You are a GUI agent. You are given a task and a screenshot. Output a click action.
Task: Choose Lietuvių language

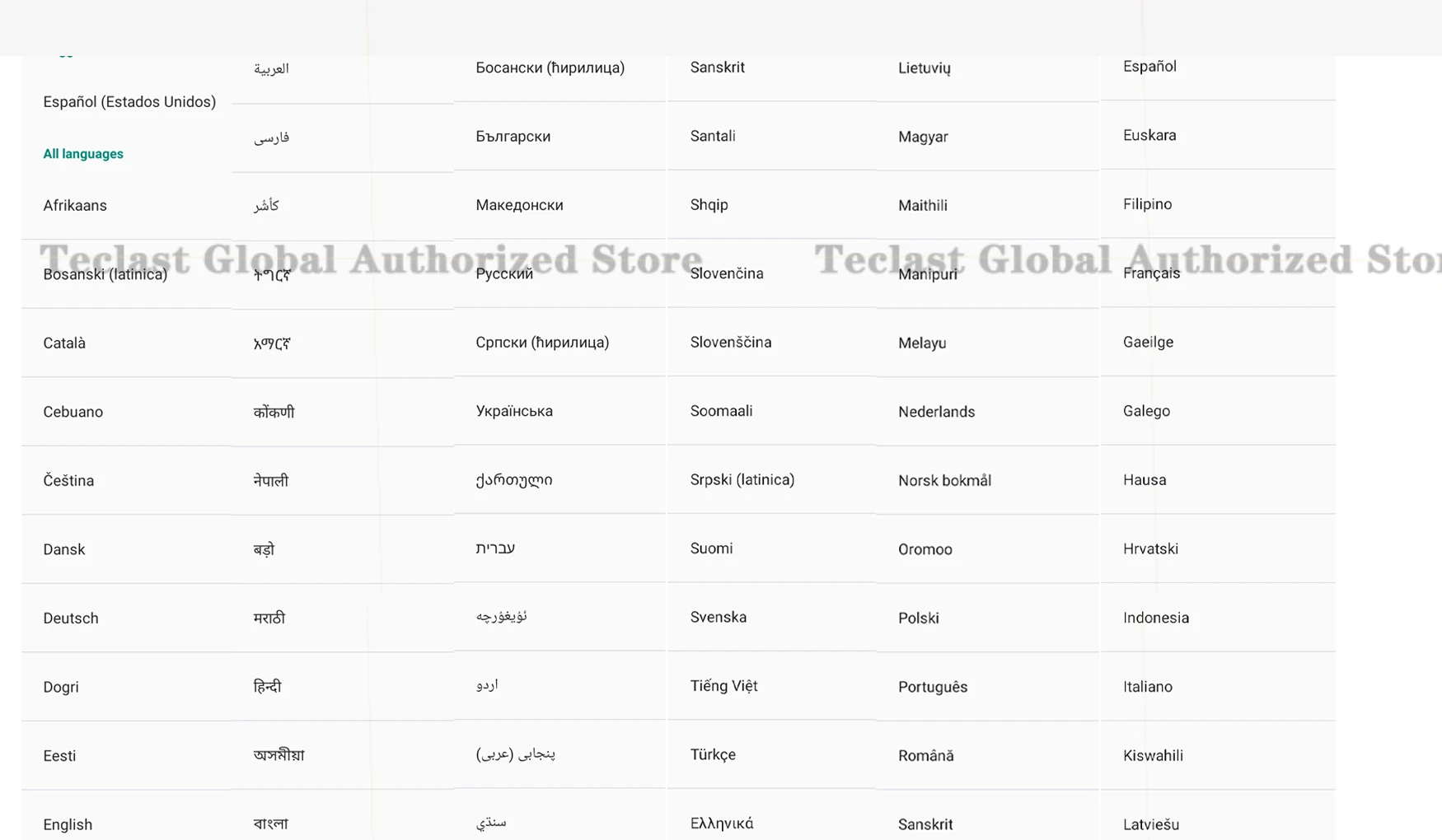(925, 68)
